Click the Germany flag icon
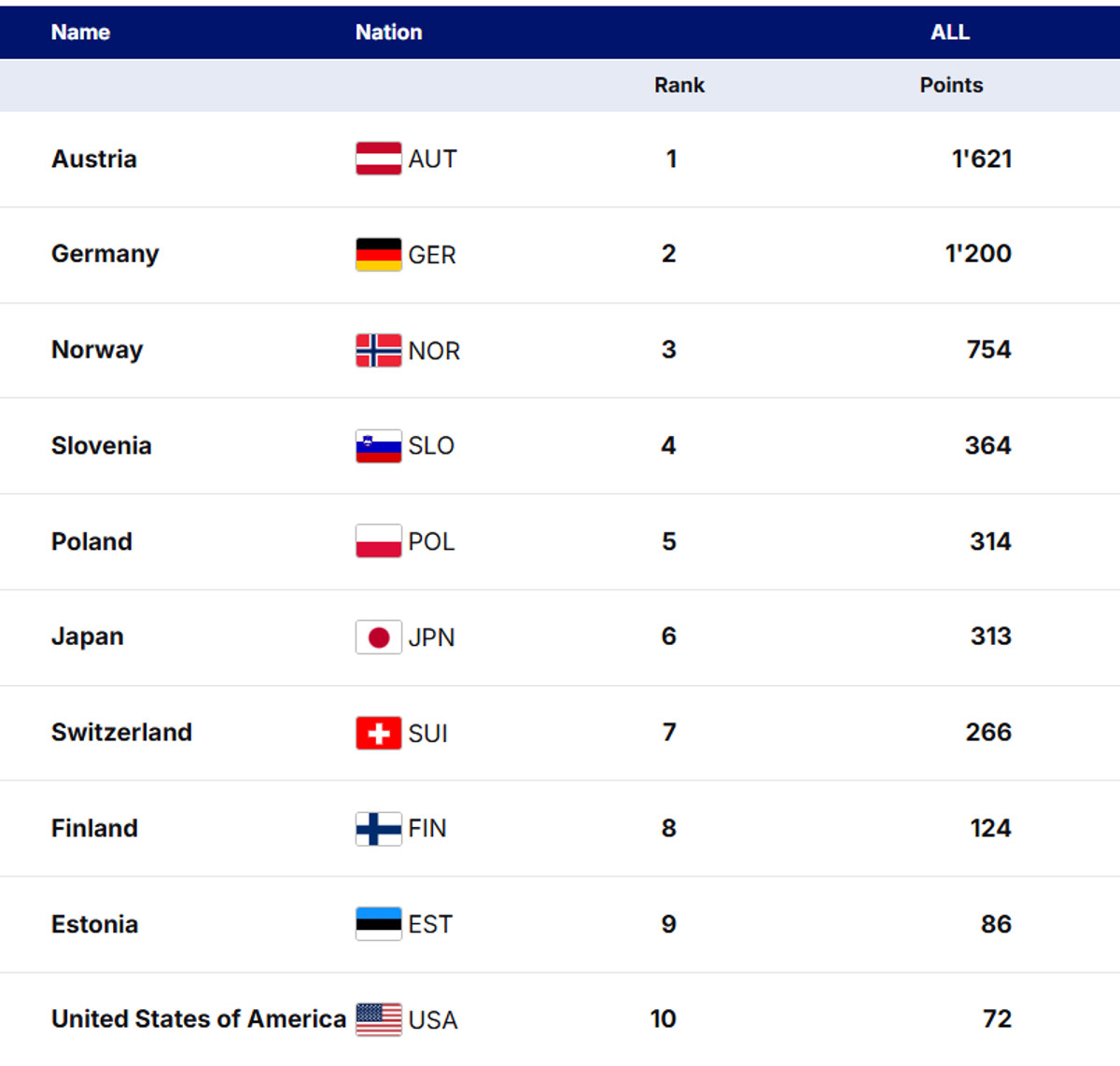Screen dimensions: 1120x1066 378,254
